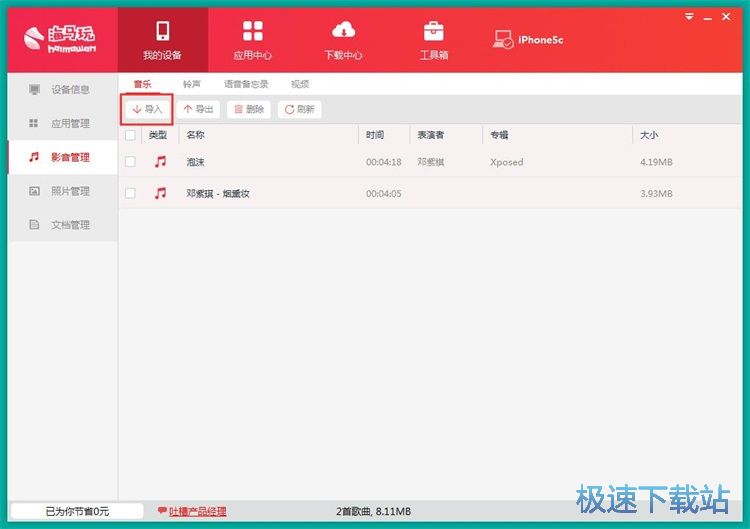The height and width of the screenshot is (529, 750).
Task: Check the box for song 泡沫
Action: 130,162
